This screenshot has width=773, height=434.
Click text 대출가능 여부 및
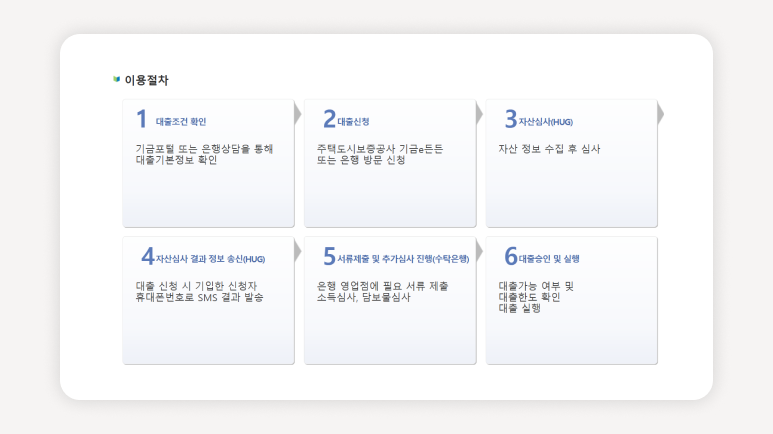[x=536, y=286]
